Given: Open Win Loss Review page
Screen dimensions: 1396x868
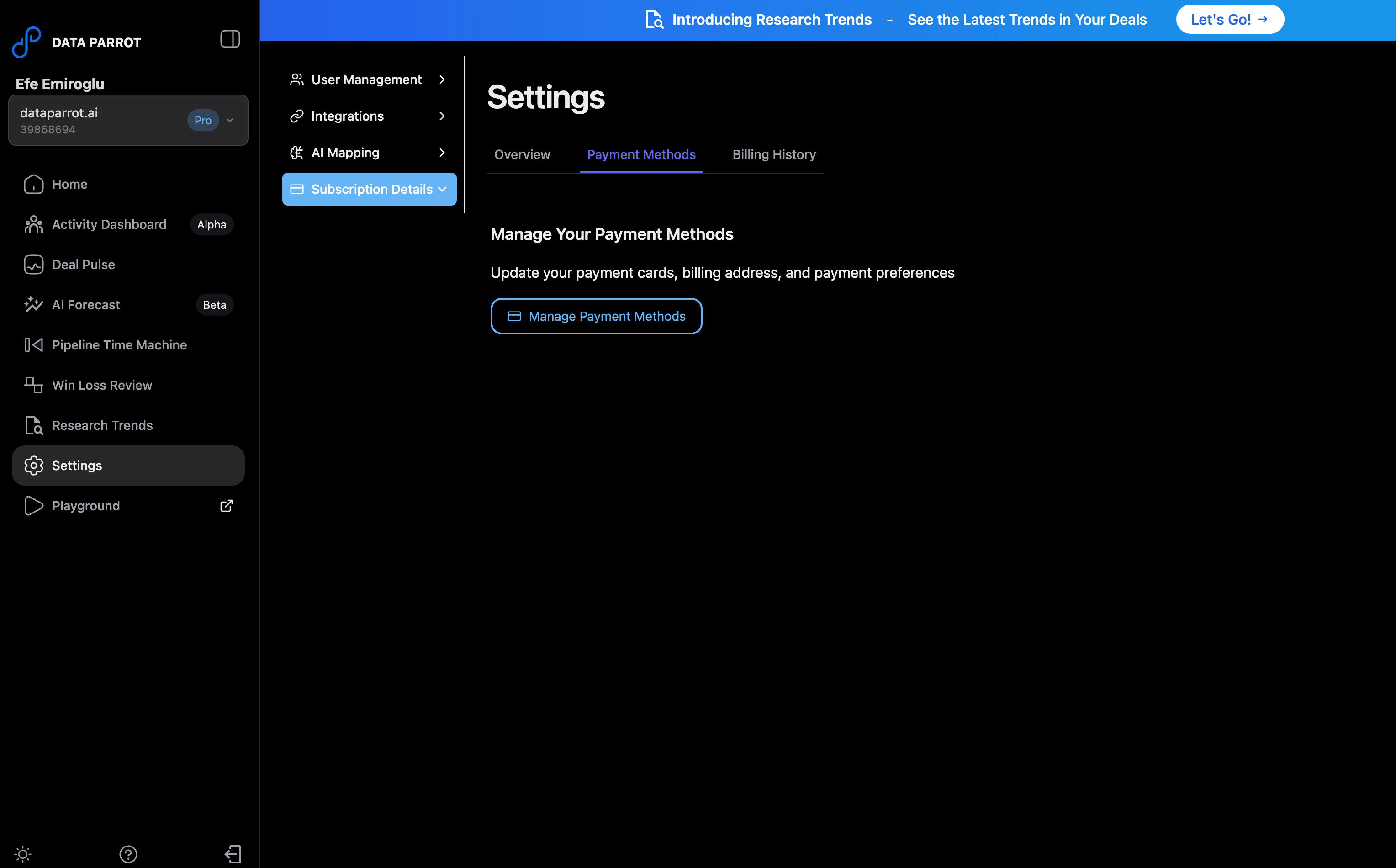Looking at the screenshot, I should point(128,385).
